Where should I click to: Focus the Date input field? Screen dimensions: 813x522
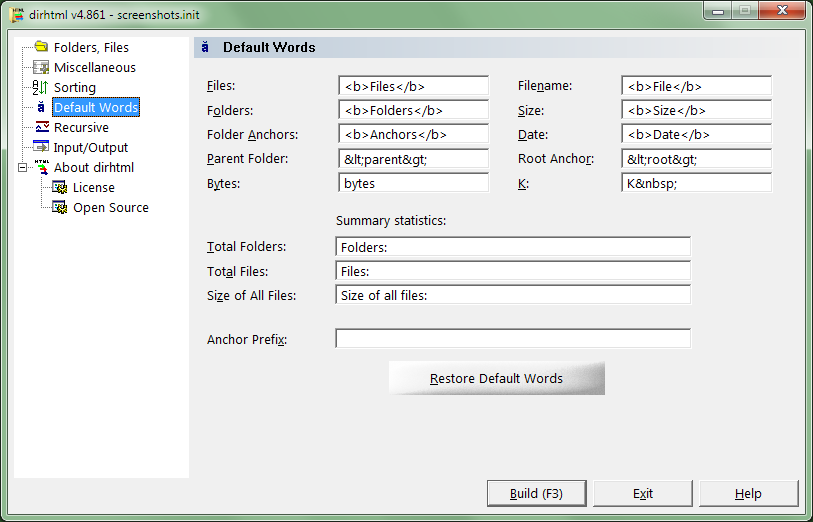(696, 134)
